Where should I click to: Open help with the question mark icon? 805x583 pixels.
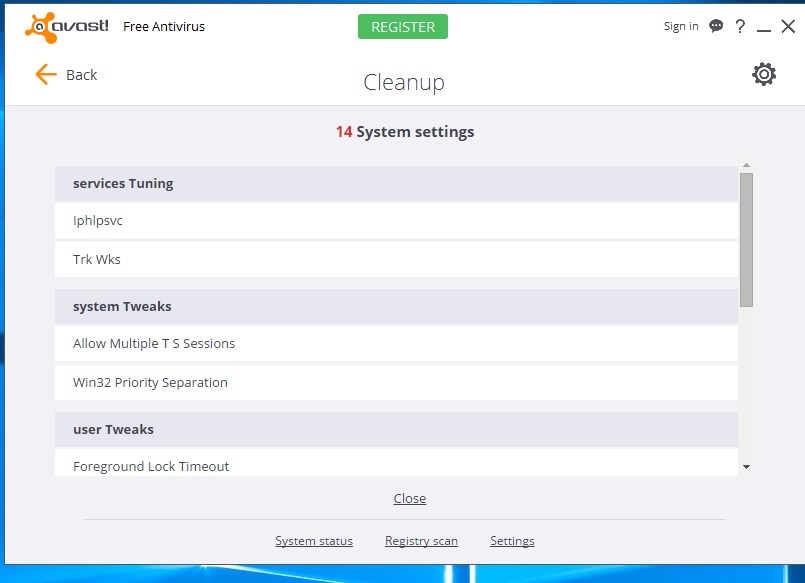pos(740,26)
